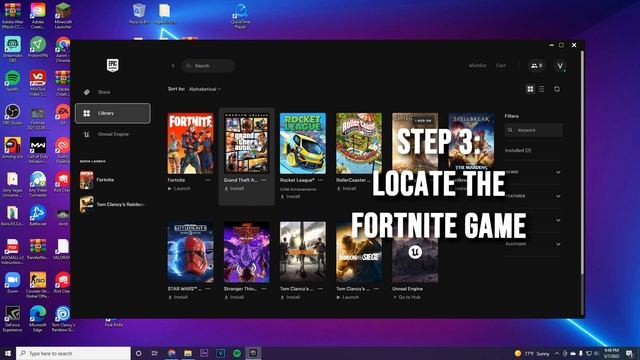Open ProtonVPN desktop shortcut
640x360 pixels.
point(38,47)
